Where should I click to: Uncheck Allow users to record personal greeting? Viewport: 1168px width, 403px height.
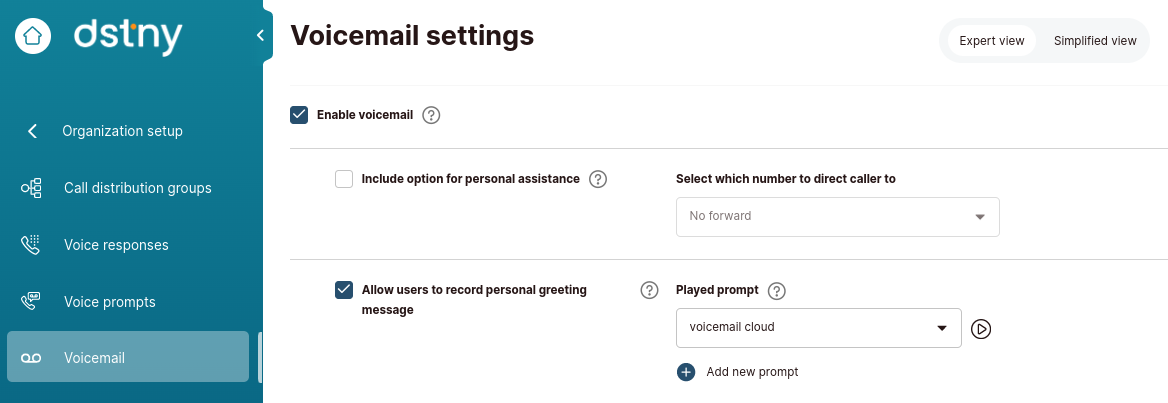coord(344,290)
